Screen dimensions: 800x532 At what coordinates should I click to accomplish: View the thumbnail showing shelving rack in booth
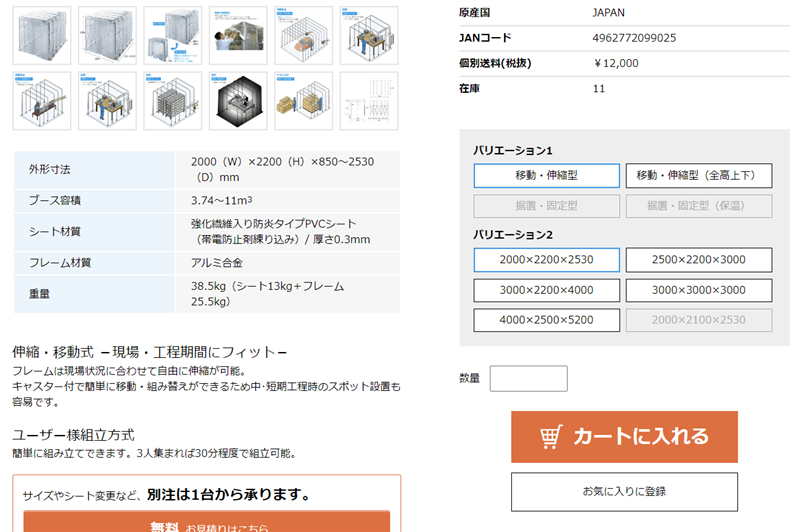click(173, 99)
